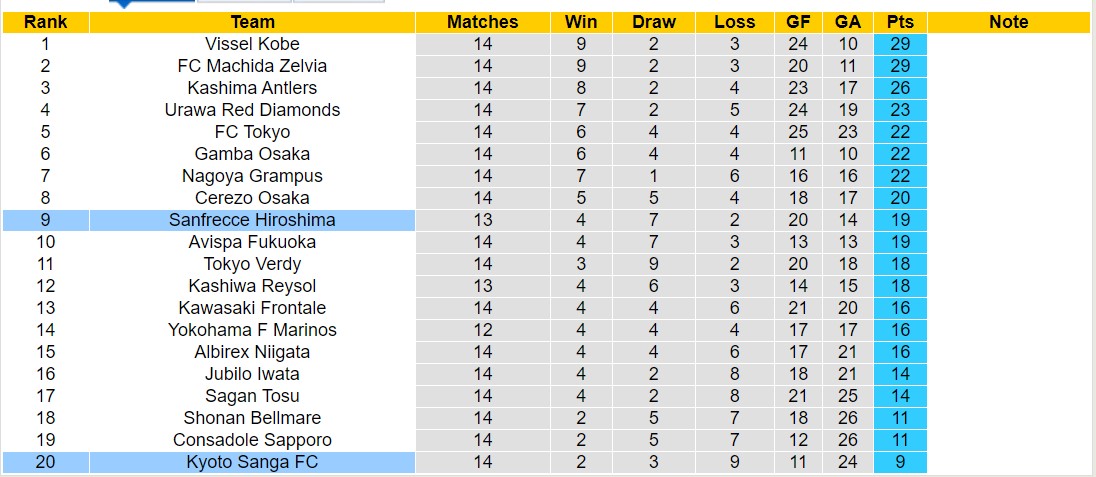Sort by the Pts column header
The width and height of the screenshot is (1096, 477).
pyautogui.click(x=900, y=22)
